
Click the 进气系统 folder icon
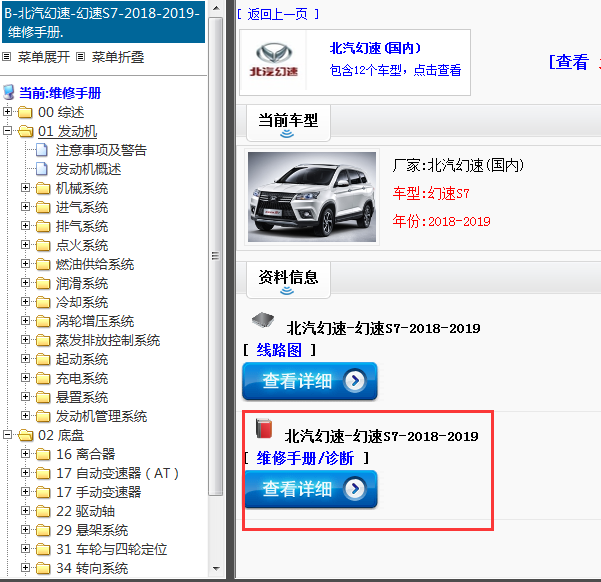[x=43, y=207]
